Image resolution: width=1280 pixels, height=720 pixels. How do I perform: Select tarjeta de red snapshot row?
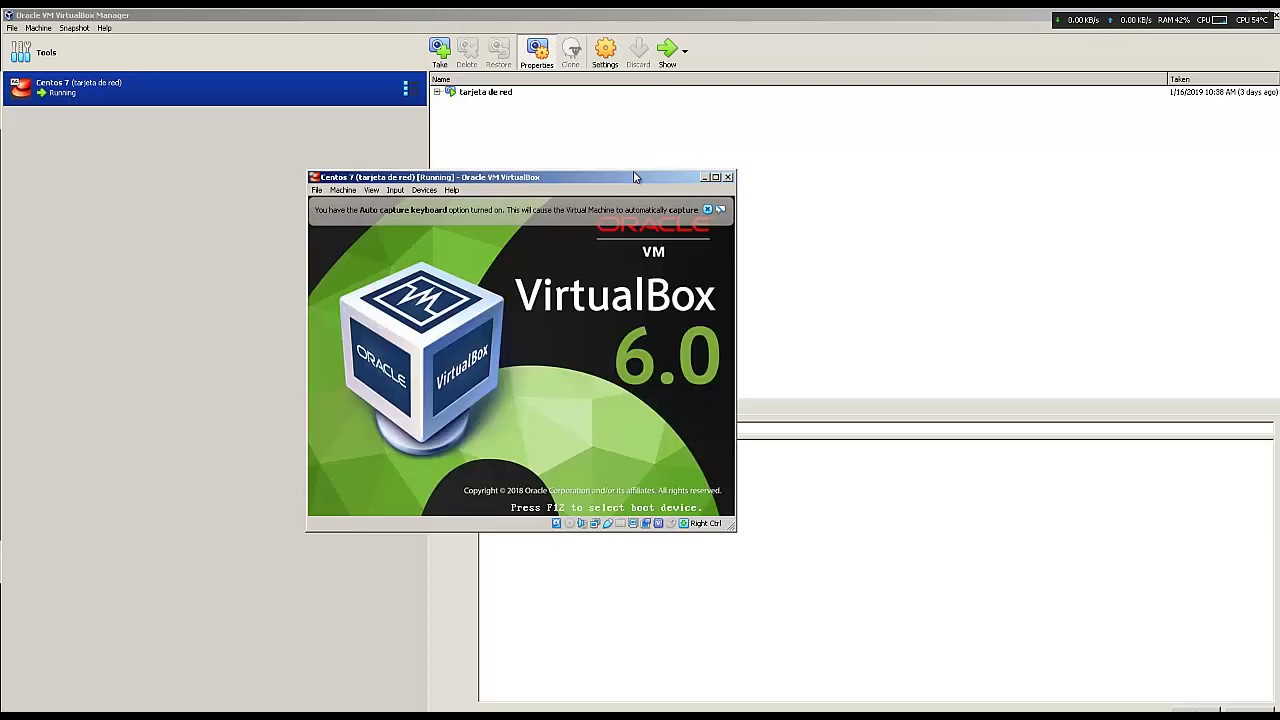pos(855,92)
